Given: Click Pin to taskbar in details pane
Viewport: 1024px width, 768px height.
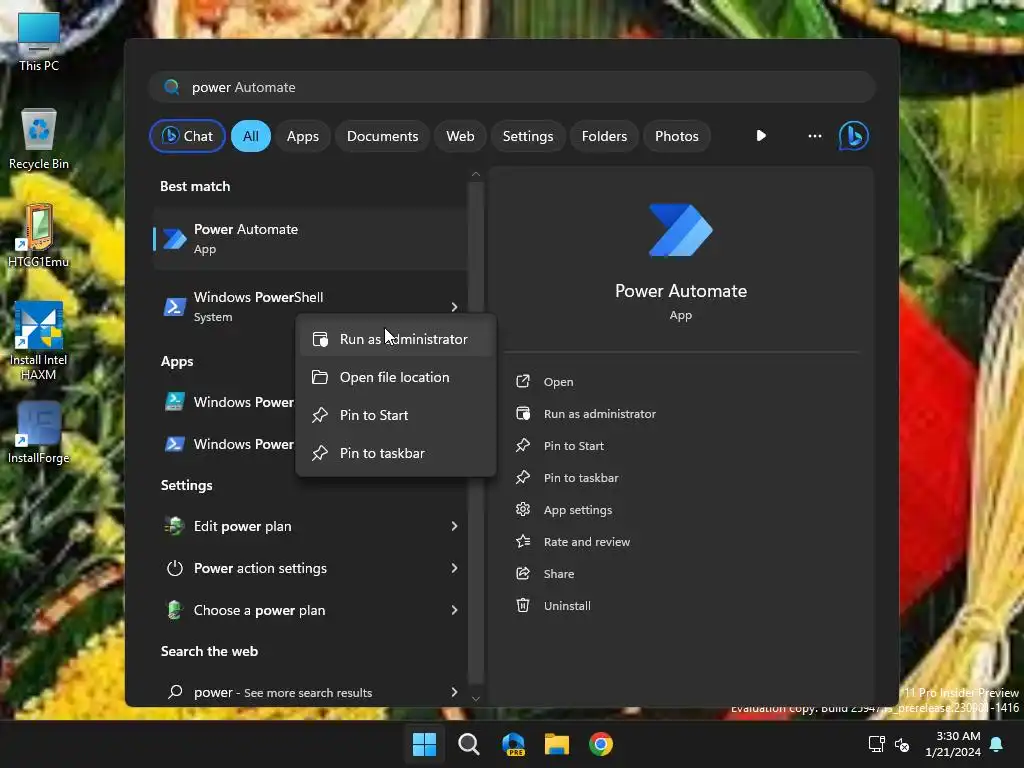Looking at the screenshot, I should (581, 477).
